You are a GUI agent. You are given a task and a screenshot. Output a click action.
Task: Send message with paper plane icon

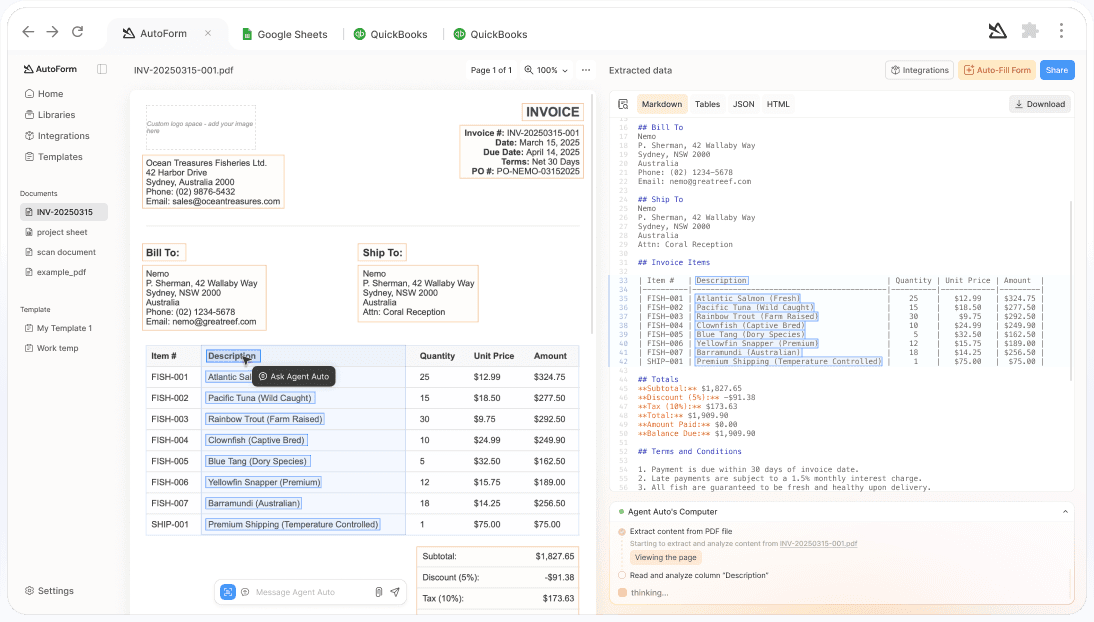[x=395, y=592]
